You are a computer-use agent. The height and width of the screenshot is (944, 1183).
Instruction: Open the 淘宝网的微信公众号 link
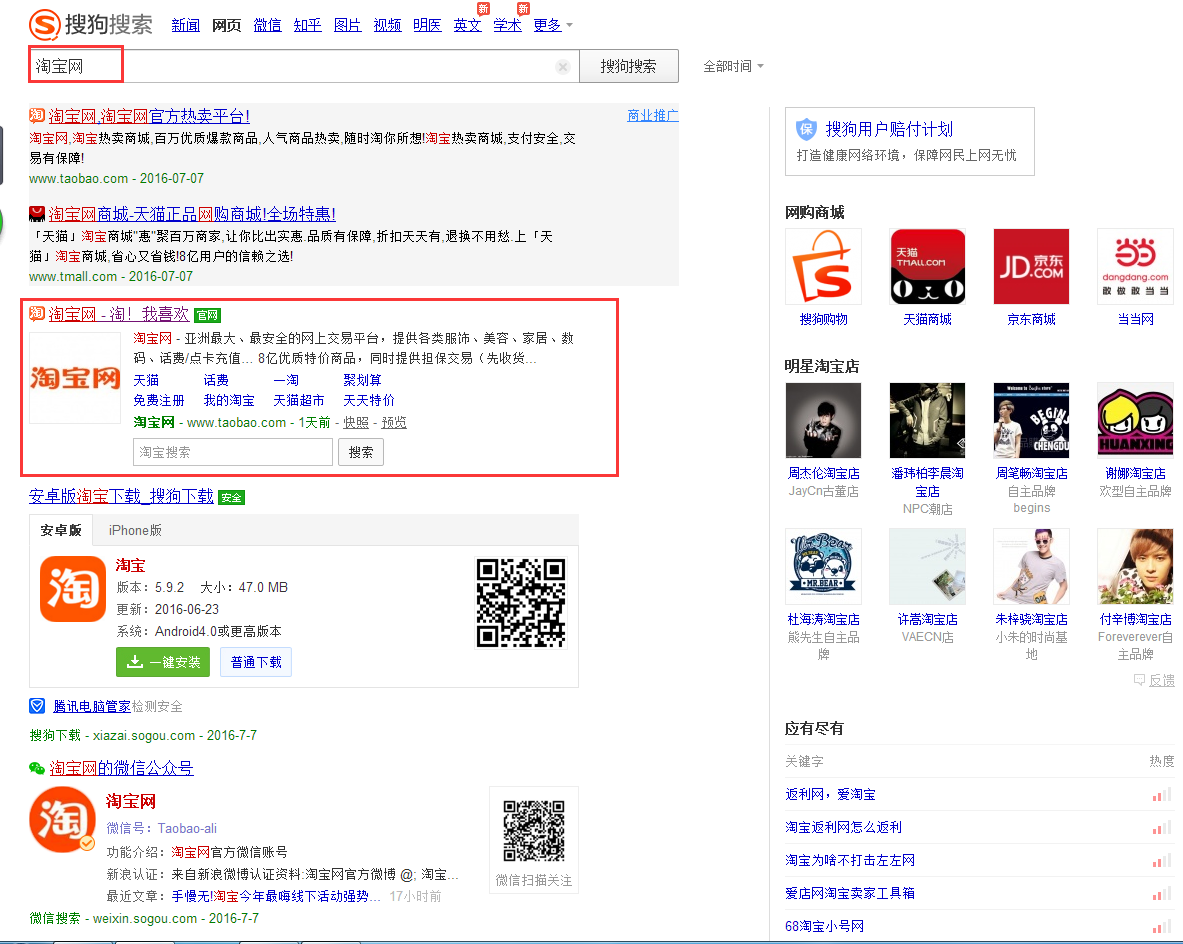tap(121, 767)
